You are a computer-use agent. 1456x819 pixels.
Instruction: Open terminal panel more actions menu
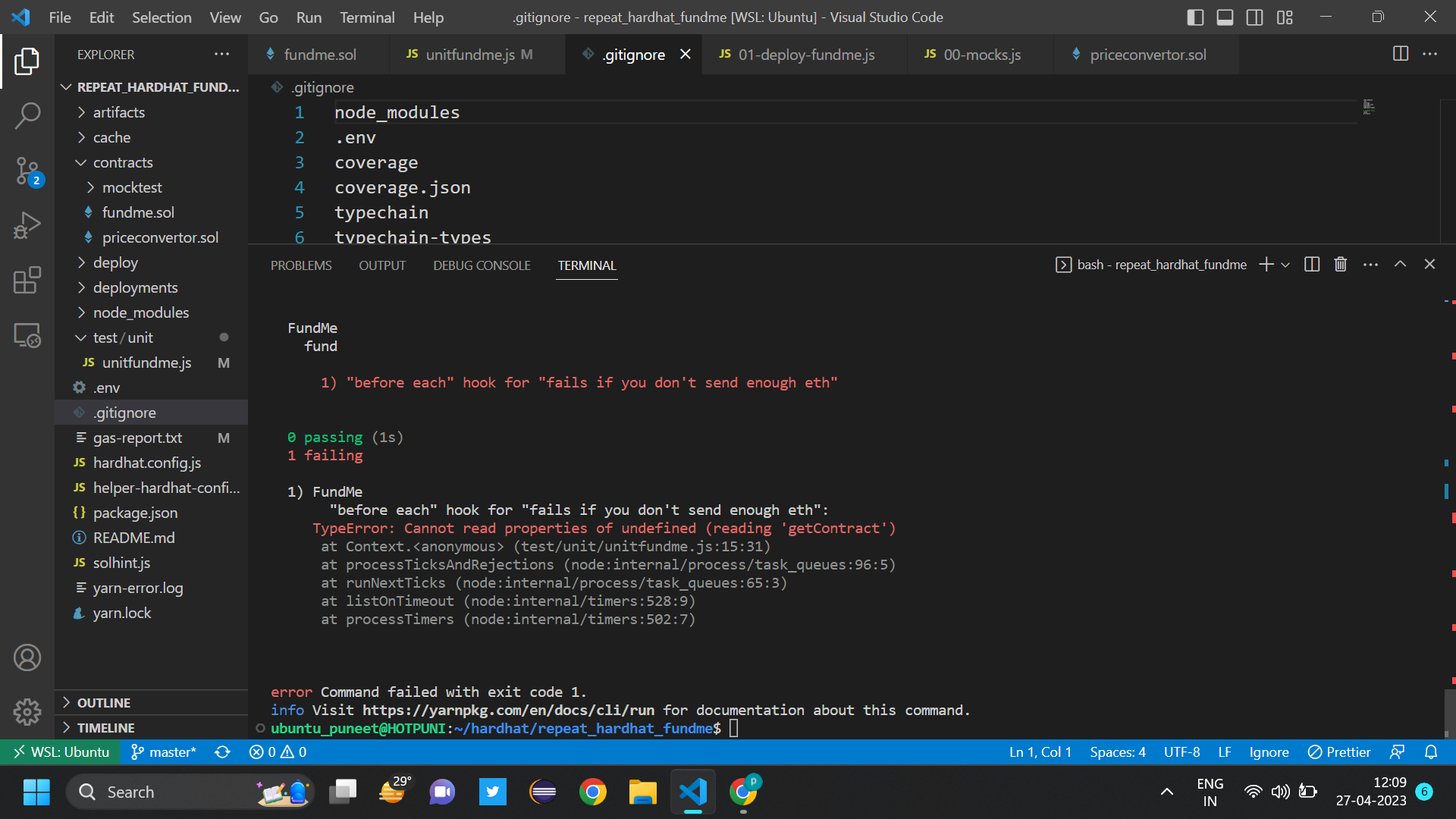[1370, 264]
